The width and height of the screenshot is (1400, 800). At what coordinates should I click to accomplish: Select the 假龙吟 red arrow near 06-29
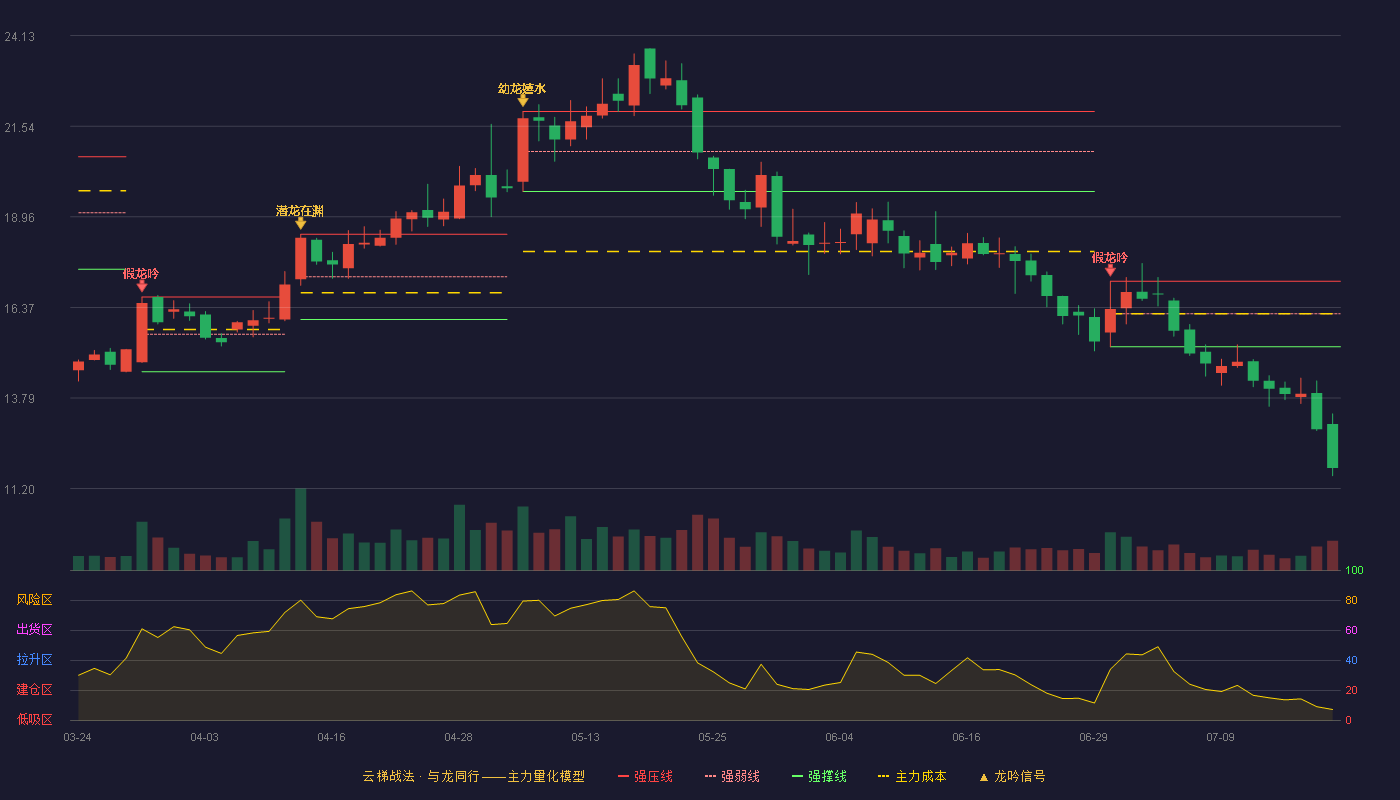coord(1110,270)
